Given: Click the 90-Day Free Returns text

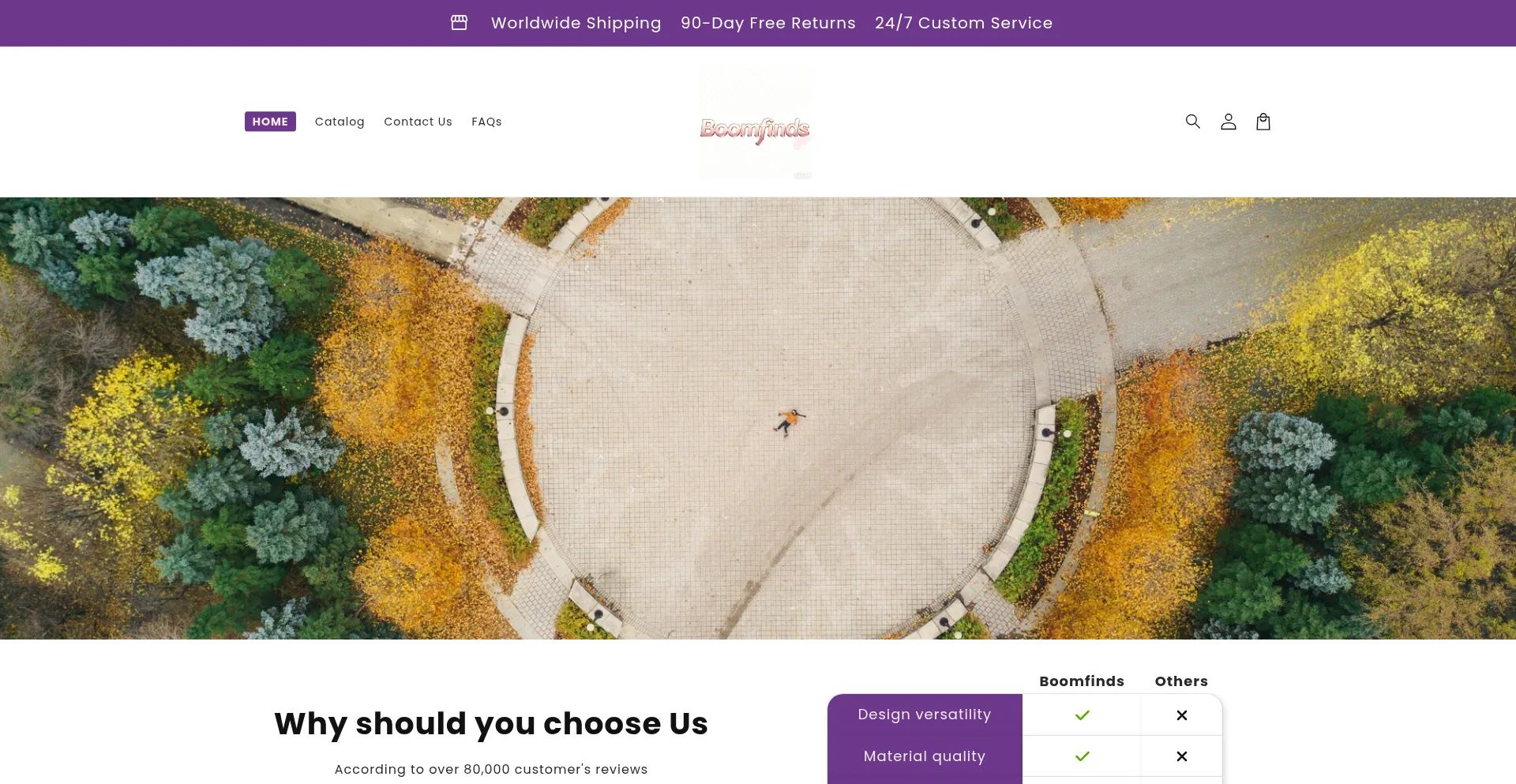Looking at the screenshot, I should (767, 23).
